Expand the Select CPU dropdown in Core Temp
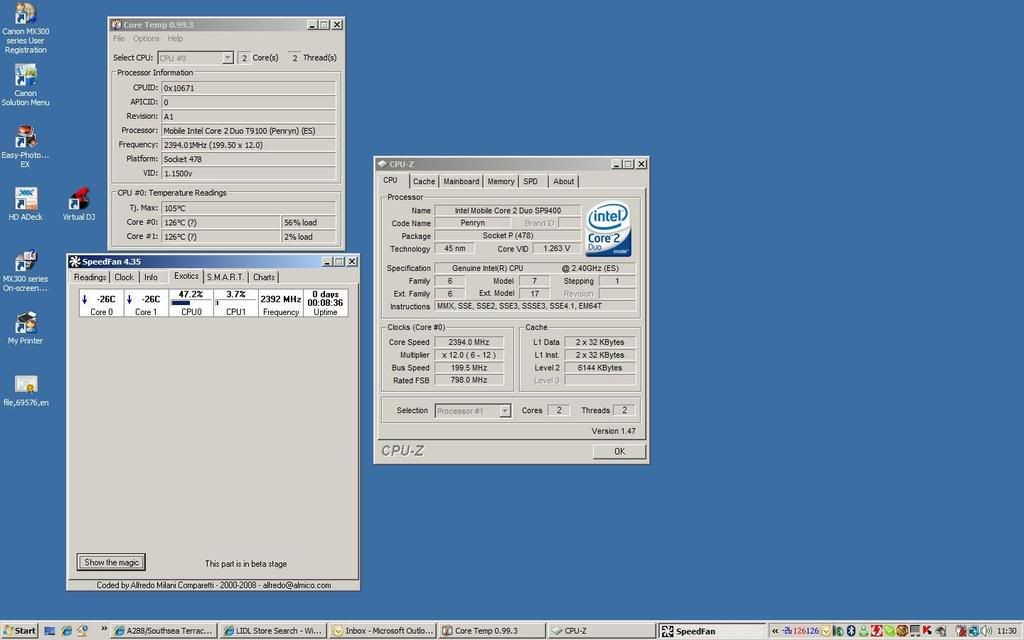Screen dimensions: 1024x640 227,58
